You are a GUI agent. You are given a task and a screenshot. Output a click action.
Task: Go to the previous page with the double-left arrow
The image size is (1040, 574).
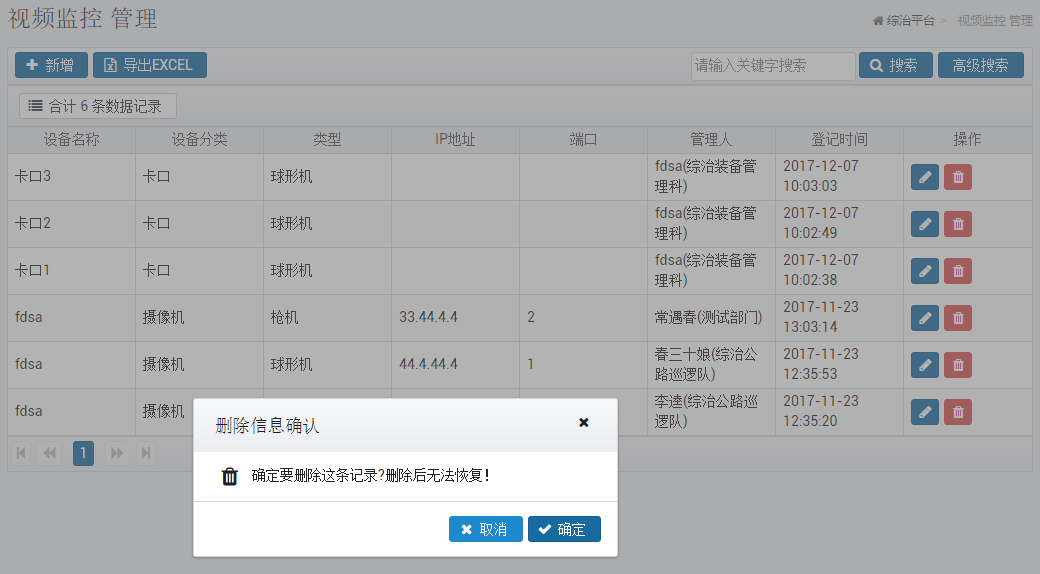[49, 453]
